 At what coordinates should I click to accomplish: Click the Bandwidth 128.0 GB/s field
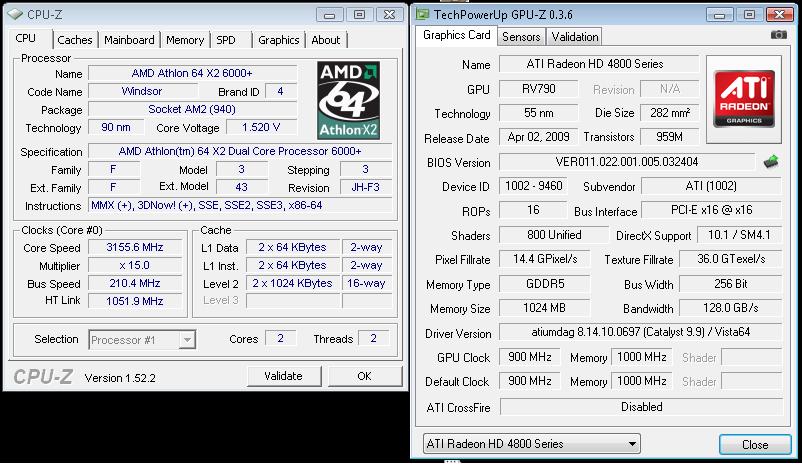point(730,308)
